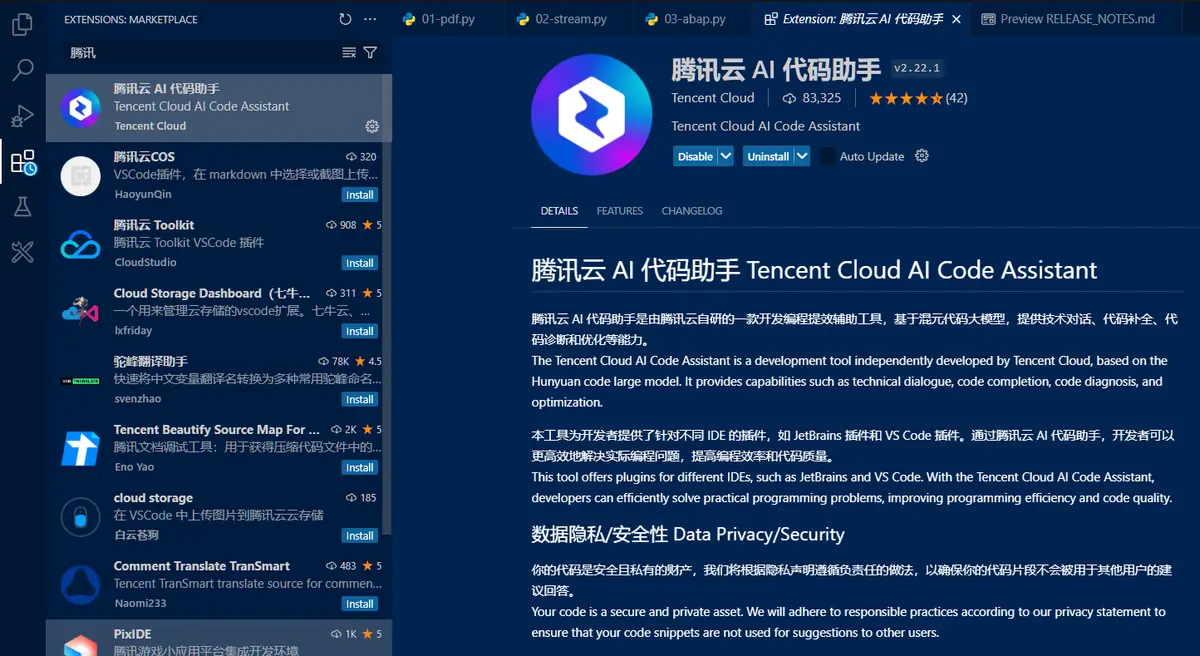Open extension settings gear beside Auto Update

tap(922, 156)
